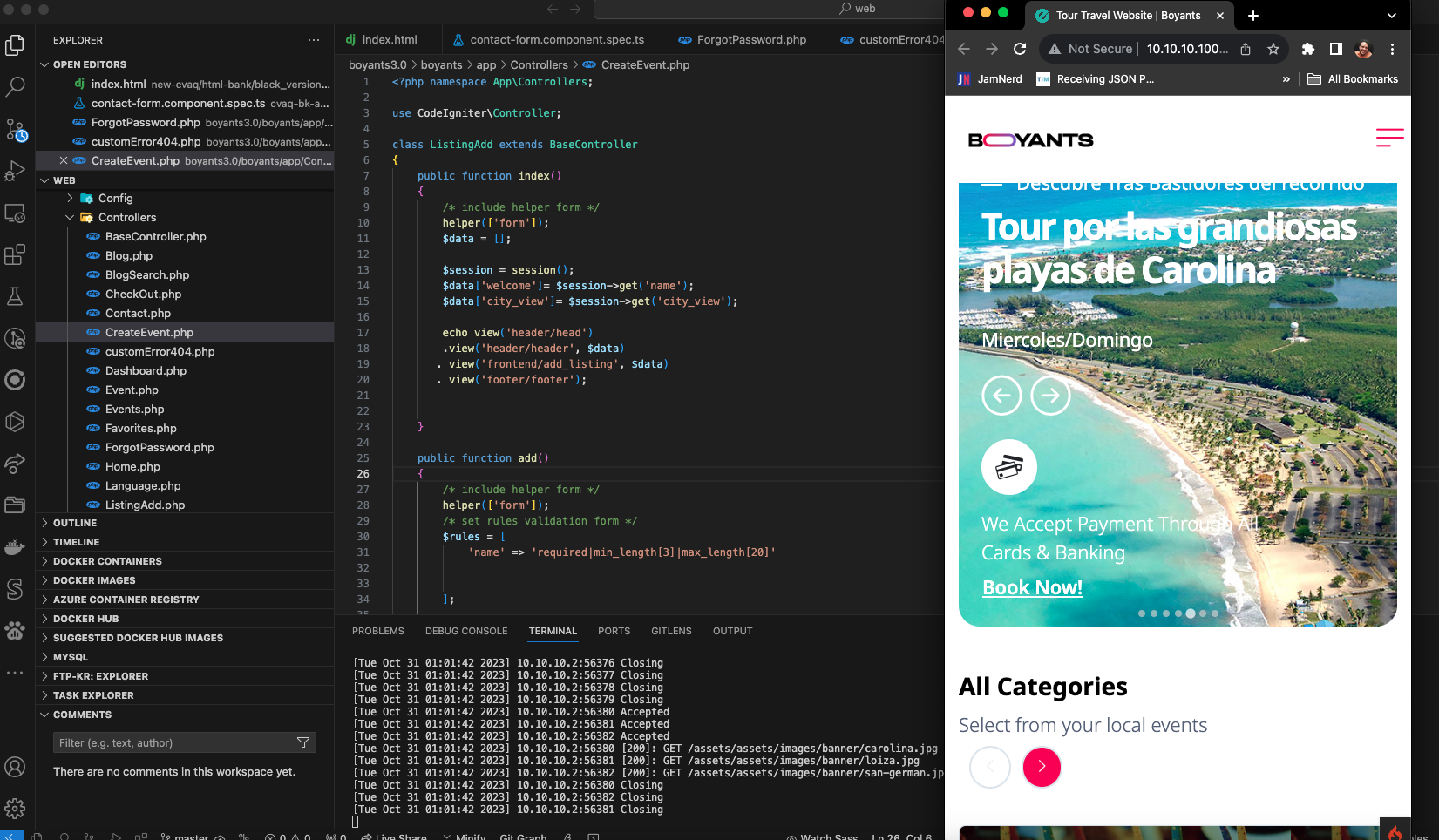Open the Accounts icon in activity bar
1439x840 pixels.
[15, 767]
